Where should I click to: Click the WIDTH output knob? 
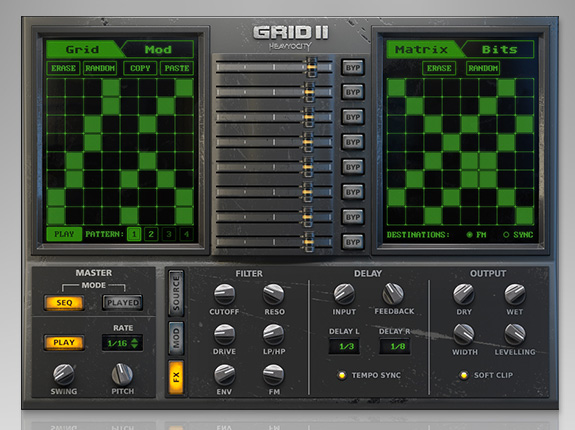click(x=464, y=334)
